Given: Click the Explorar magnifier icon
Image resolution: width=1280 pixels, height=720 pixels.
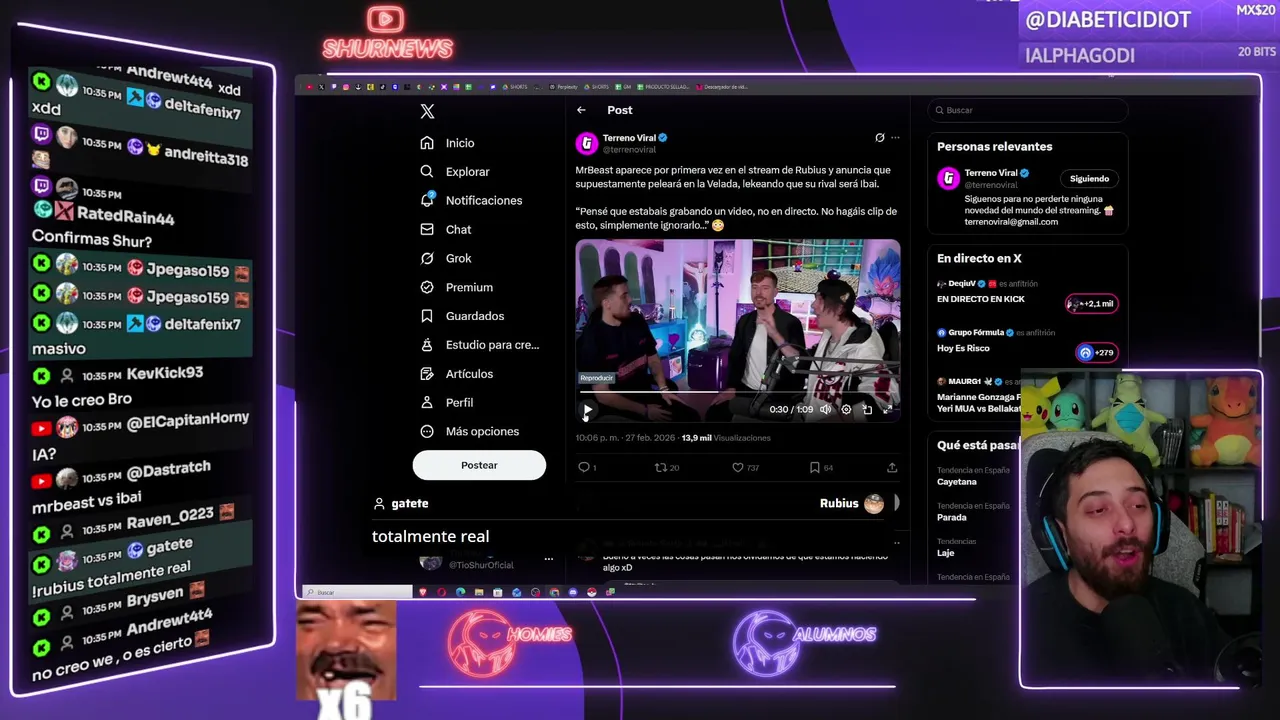Looking at the screenshot, I should pos(427,172).
